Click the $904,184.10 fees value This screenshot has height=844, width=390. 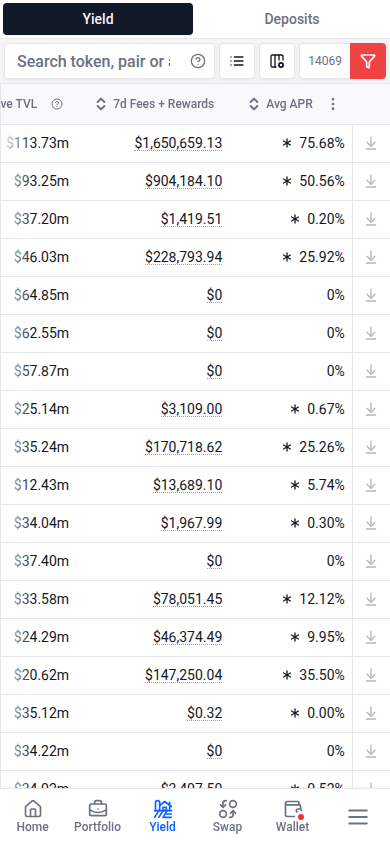tap(183, 181)
